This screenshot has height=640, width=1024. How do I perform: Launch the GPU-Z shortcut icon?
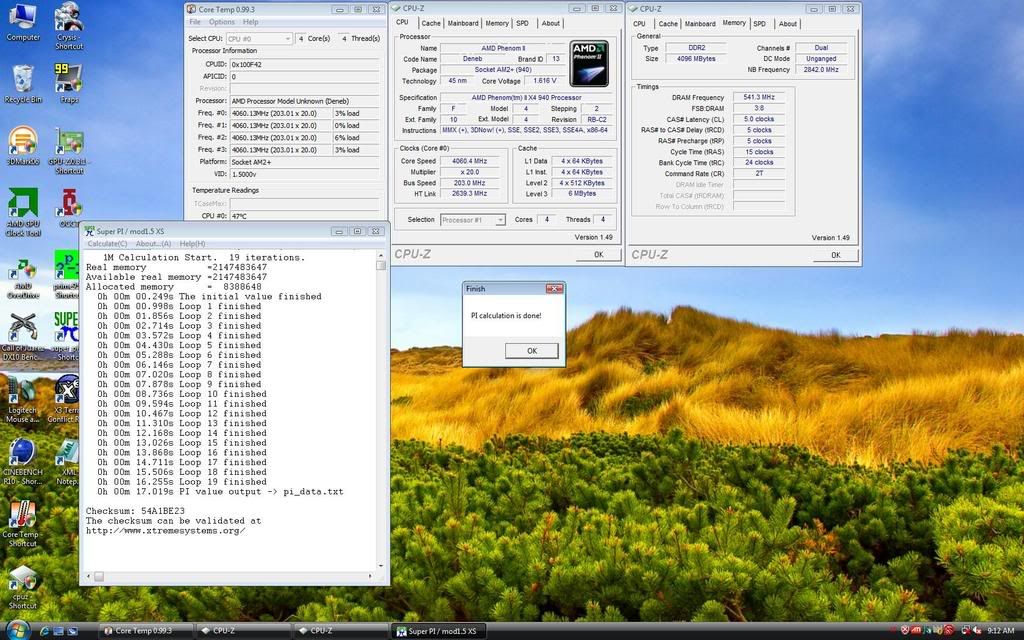pos(69,151)
